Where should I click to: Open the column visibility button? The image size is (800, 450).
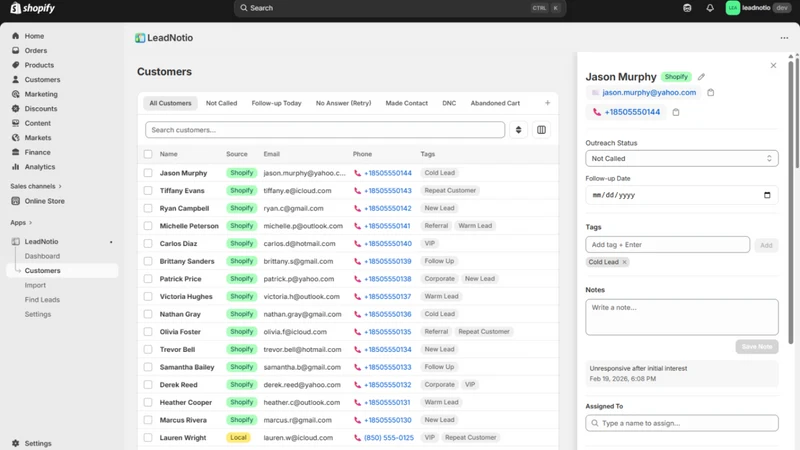pos(541,130)
